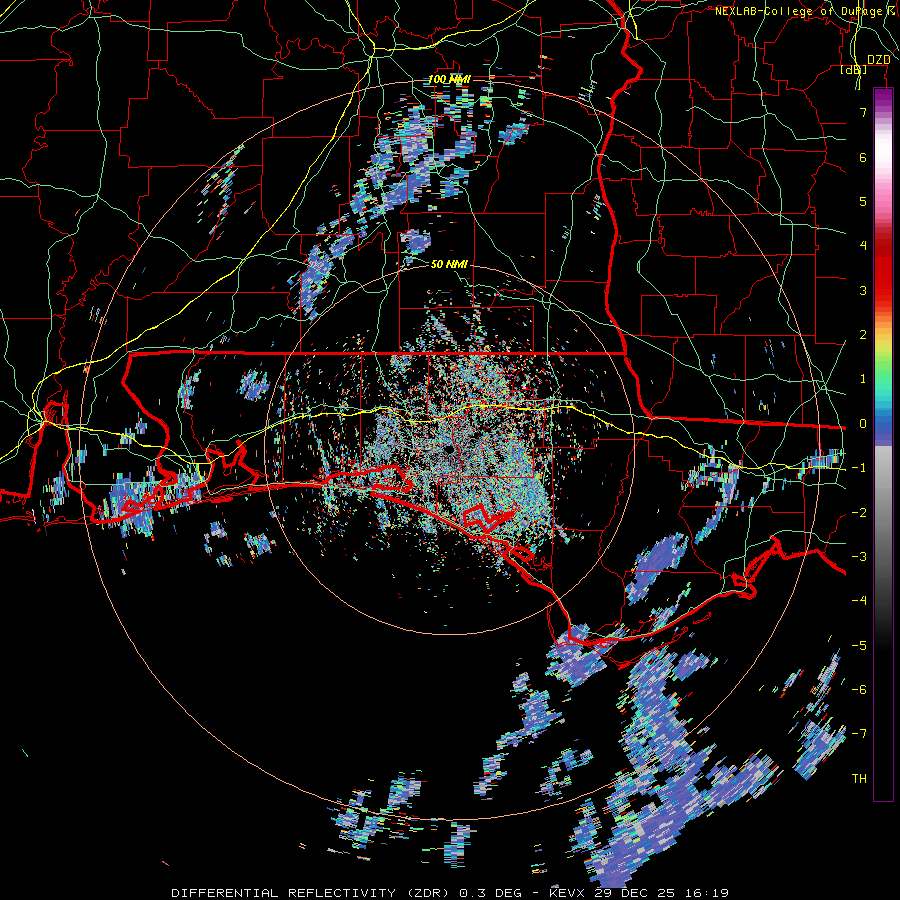This screenshot has height=900, width=900.
Task: Select the positive 1 value on color scale
Action: 863,379
